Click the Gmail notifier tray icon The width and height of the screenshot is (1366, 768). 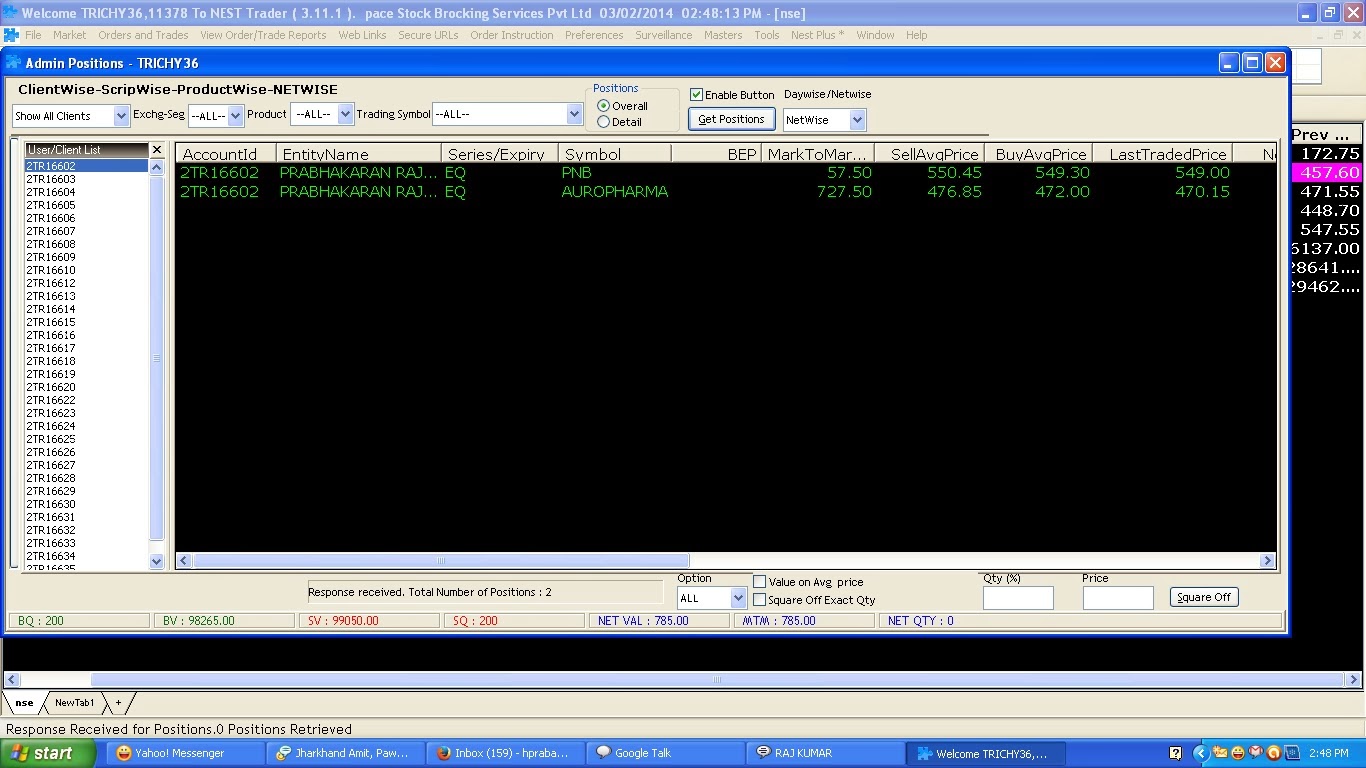1255,753
